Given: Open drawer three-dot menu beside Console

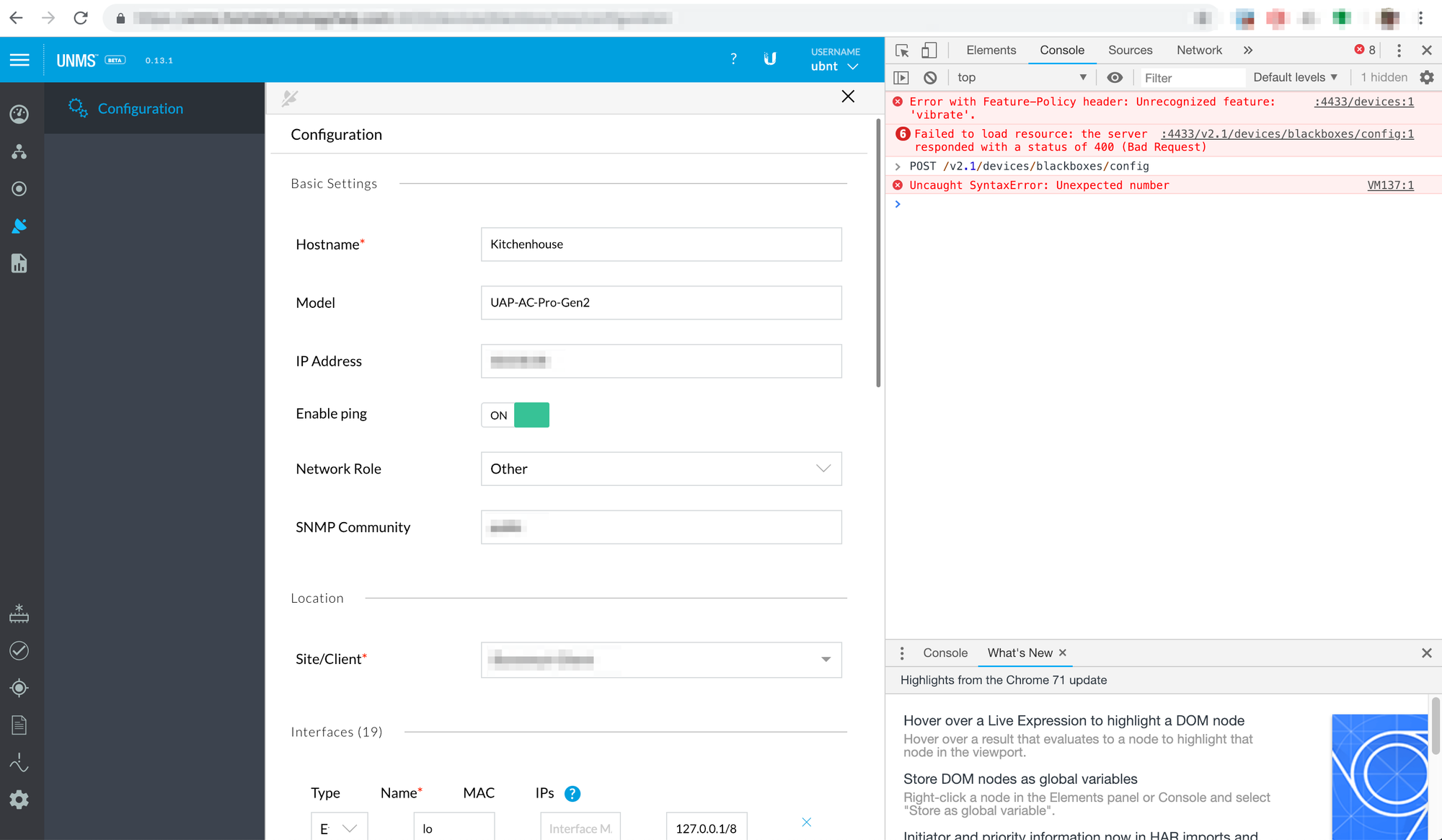Looking at the screenshot, I should [x=902, y=653].
